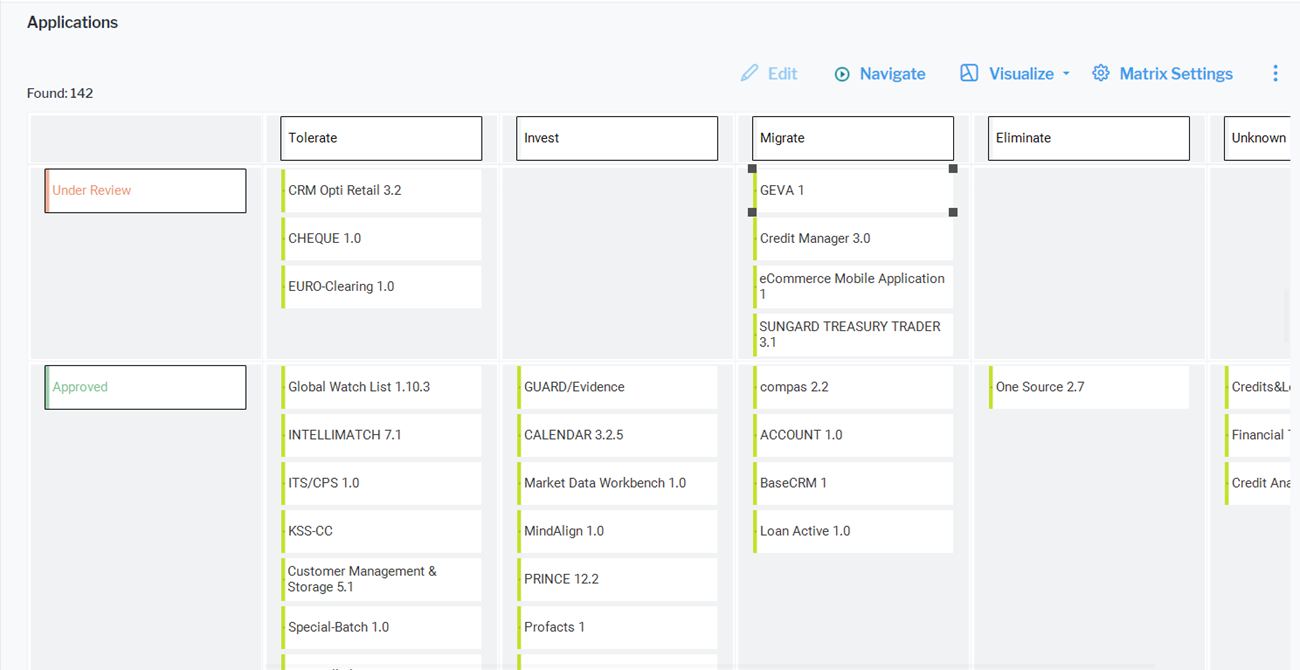Viewport: 1300px width, 670px height.
Task: Click the Migrate column header
Action: pos(853,138)
